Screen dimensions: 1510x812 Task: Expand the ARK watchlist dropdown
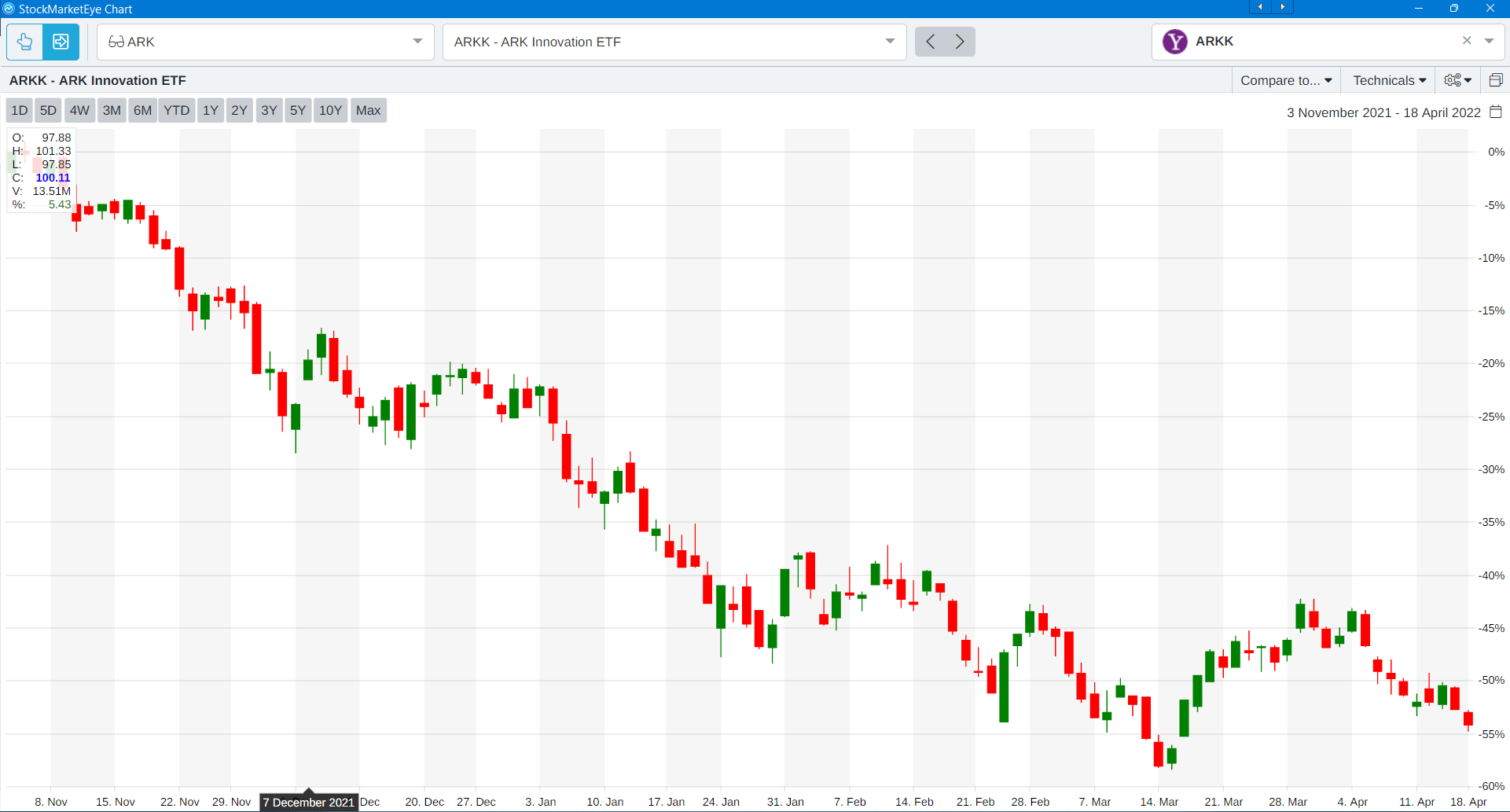point(417,42)
